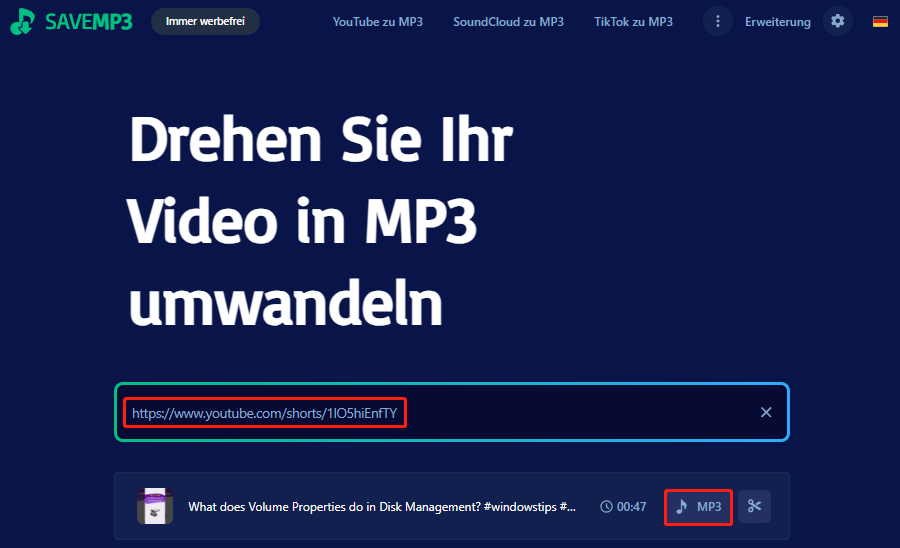Viewport: 900px width, 548px height.
Task: Click the 00:47 duration label
Action: [x=623, y=507]
